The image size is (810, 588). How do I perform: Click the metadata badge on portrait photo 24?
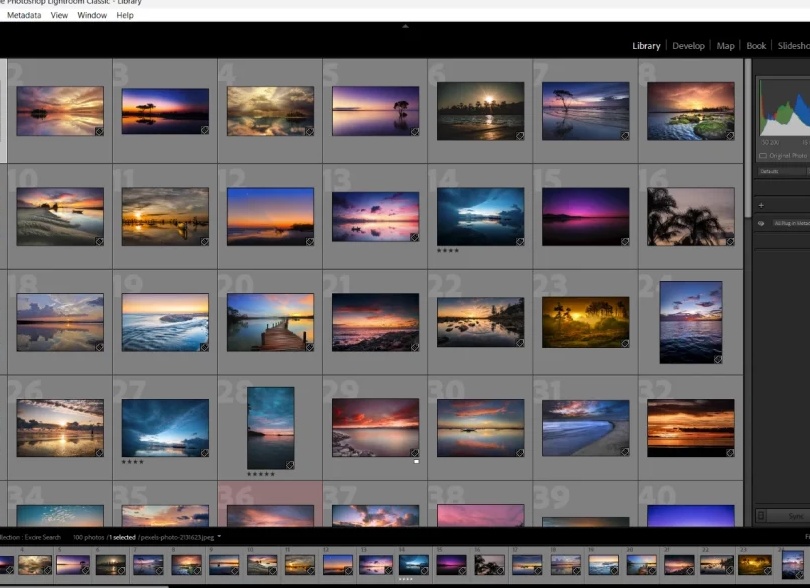pos(718,360)
